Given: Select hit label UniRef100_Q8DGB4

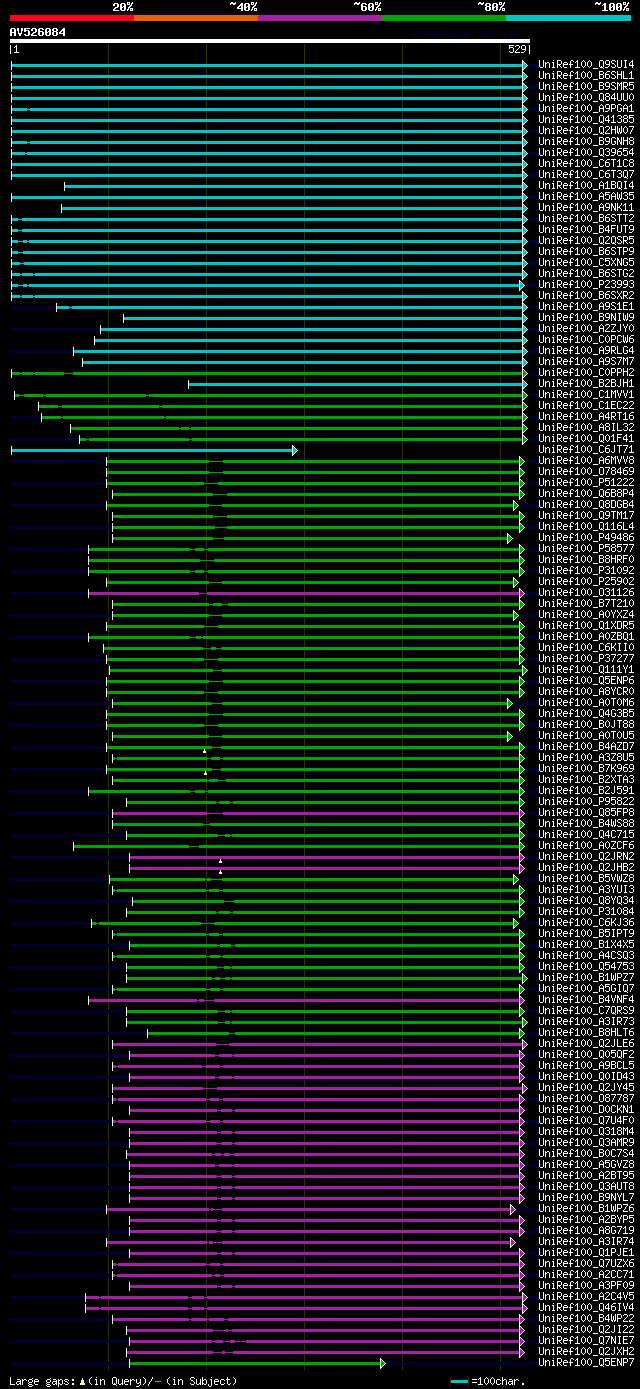Looking at the screenshot, I should click(x=586, y=504).
